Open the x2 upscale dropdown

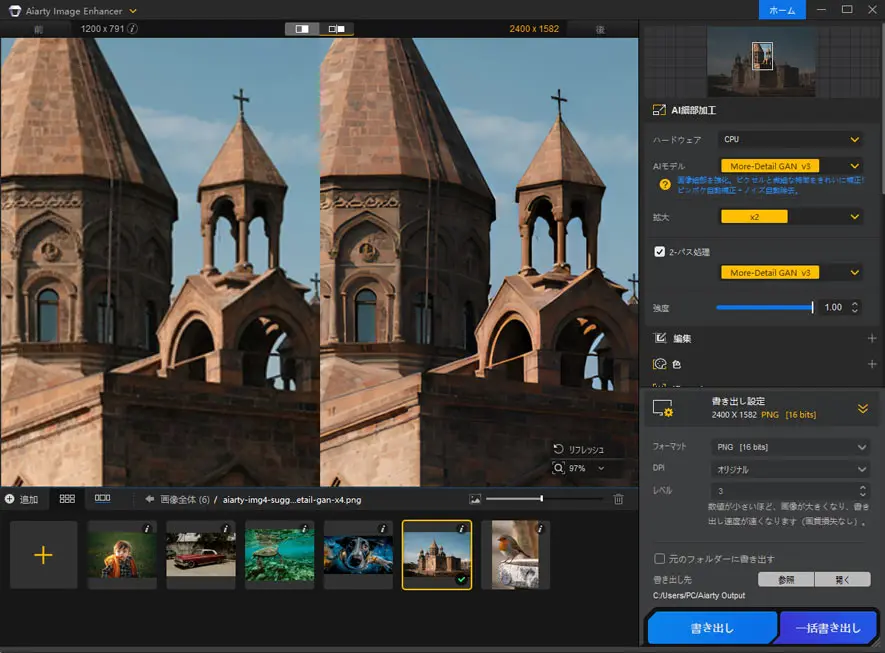coord(790,217)
